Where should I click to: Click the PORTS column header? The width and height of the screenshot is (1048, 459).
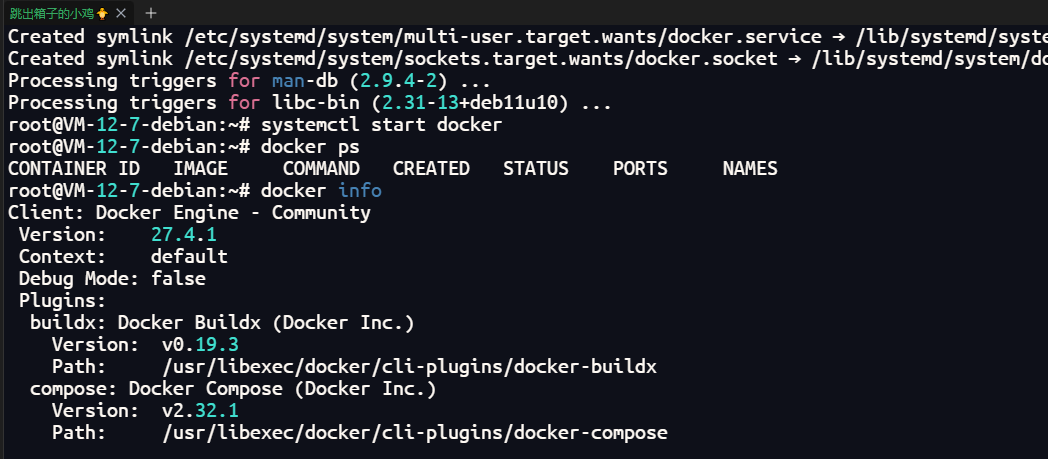(x=640, y=169)
